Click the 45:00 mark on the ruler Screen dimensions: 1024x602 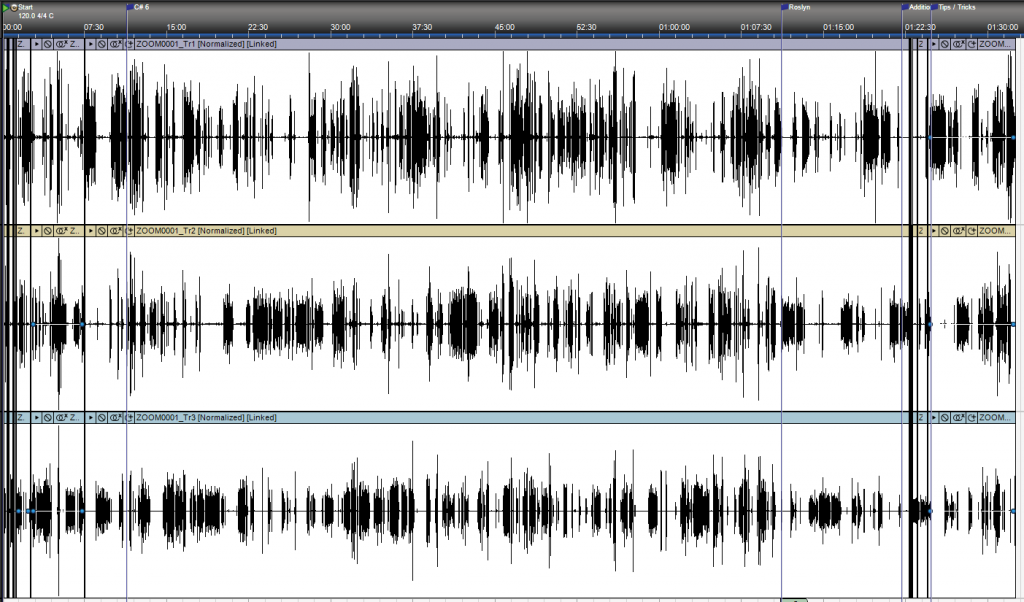[504, 27]
